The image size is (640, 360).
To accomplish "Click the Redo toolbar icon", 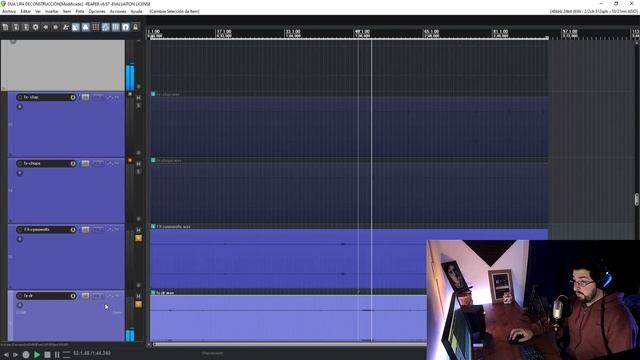I will [56, 27].
